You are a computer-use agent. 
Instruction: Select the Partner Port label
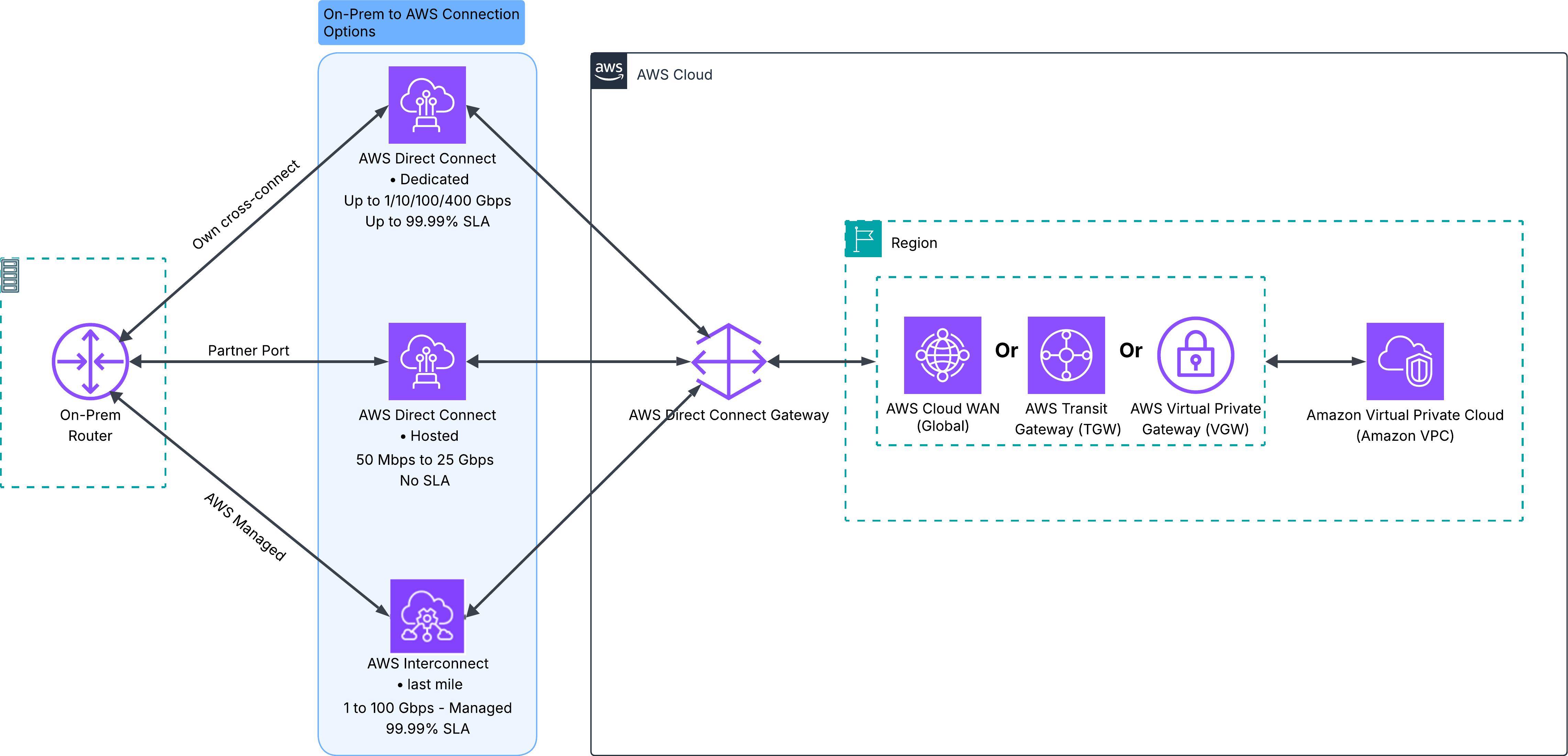tap(248, 350)
